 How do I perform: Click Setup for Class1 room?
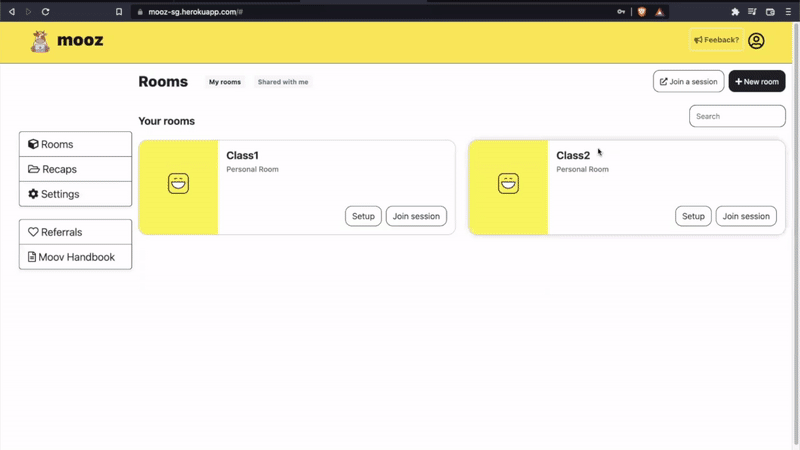pos(363,216)
